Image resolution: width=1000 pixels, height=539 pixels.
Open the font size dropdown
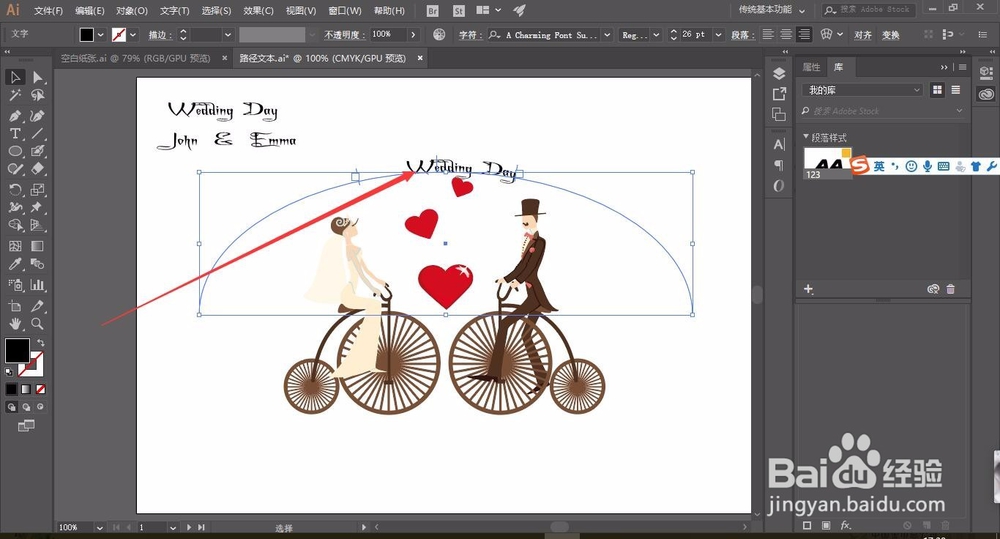point(719,35)
